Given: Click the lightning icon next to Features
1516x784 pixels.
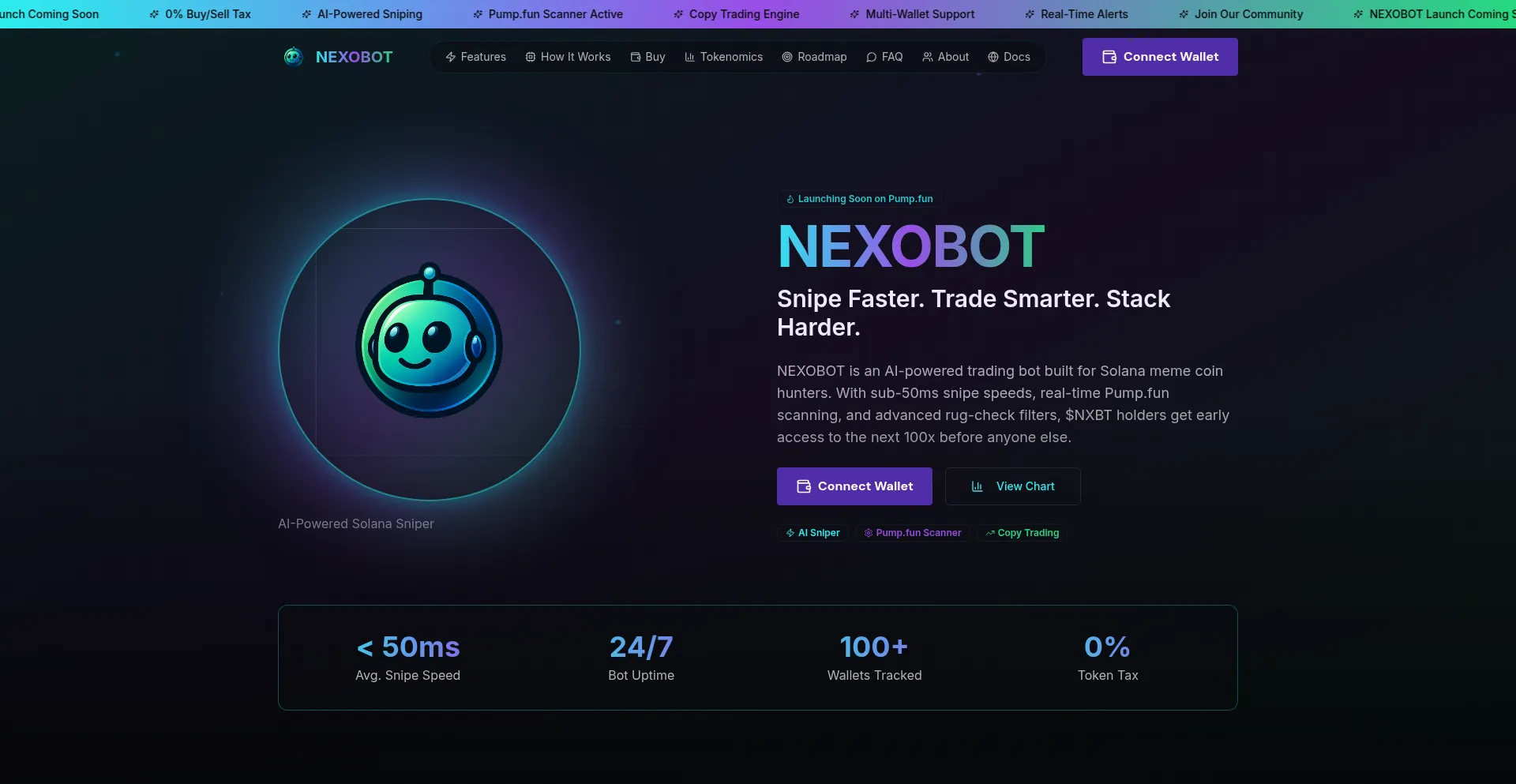Looking at the screenshot, I should 451,57.
